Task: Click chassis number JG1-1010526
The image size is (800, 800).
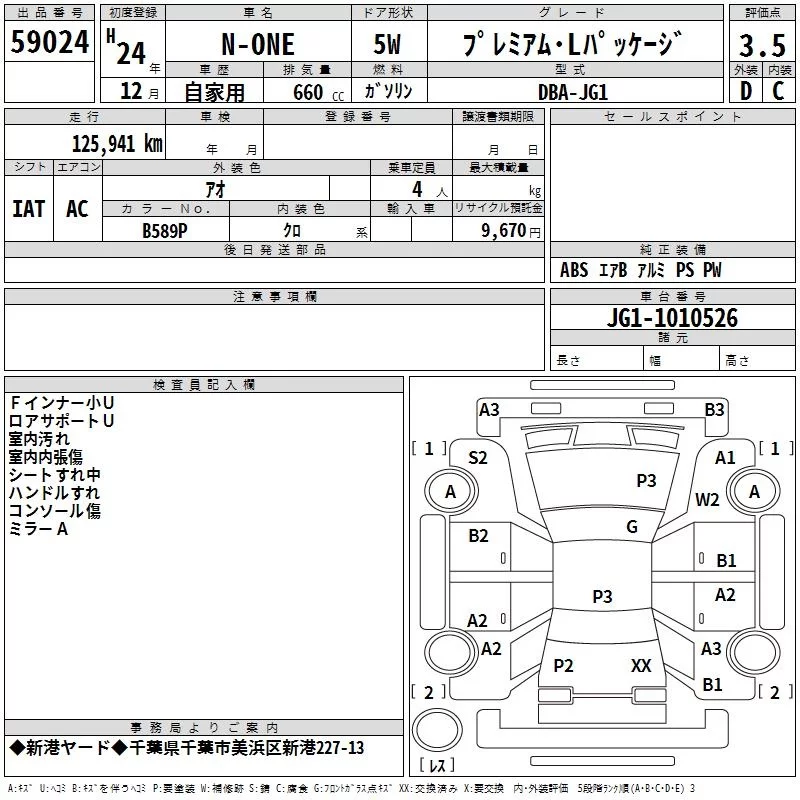Action: pos(672,318)
